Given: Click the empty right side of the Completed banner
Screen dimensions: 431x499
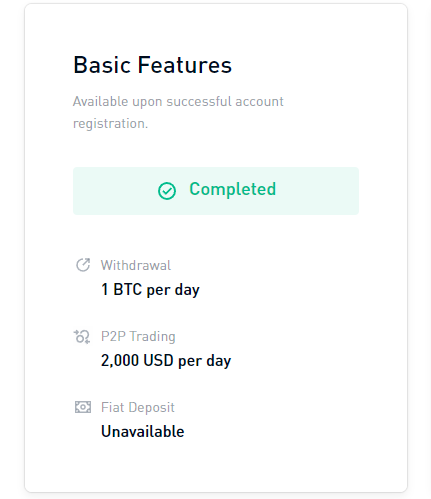Looking at the screenshot, I should point(317,191).
